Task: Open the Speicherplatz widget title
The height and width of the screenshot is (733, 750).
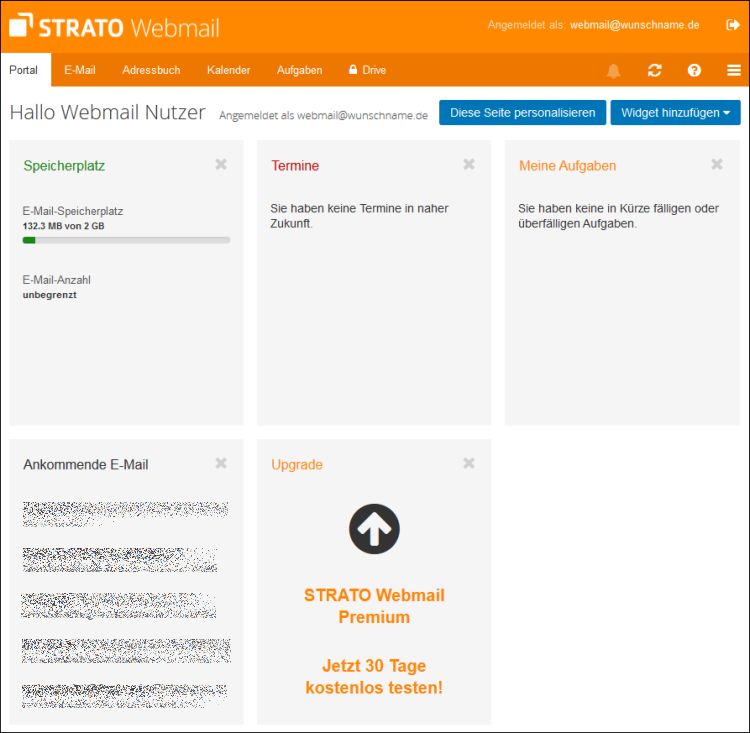Action: [64, 166]
